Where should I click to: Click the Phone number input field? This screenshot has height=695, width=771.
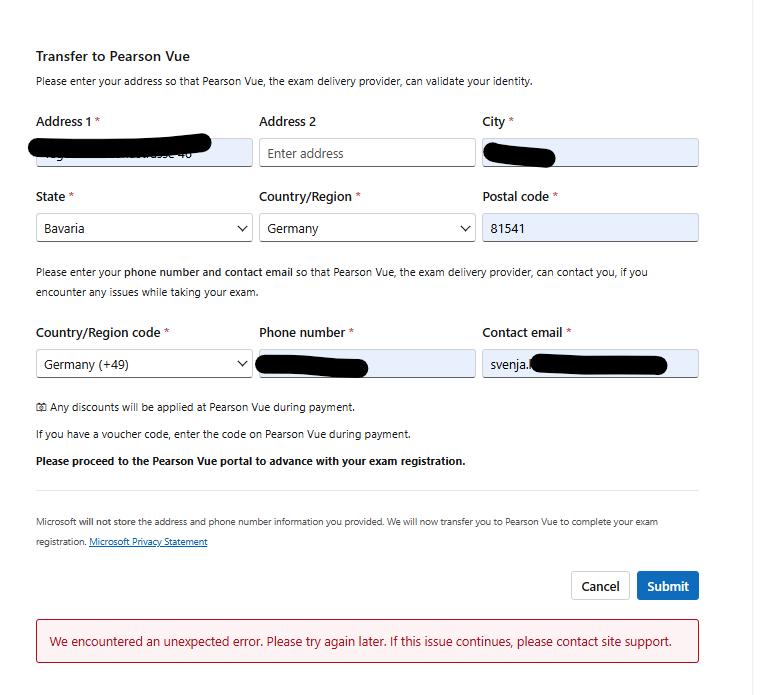pyautogui.click(x=367, y=364)
